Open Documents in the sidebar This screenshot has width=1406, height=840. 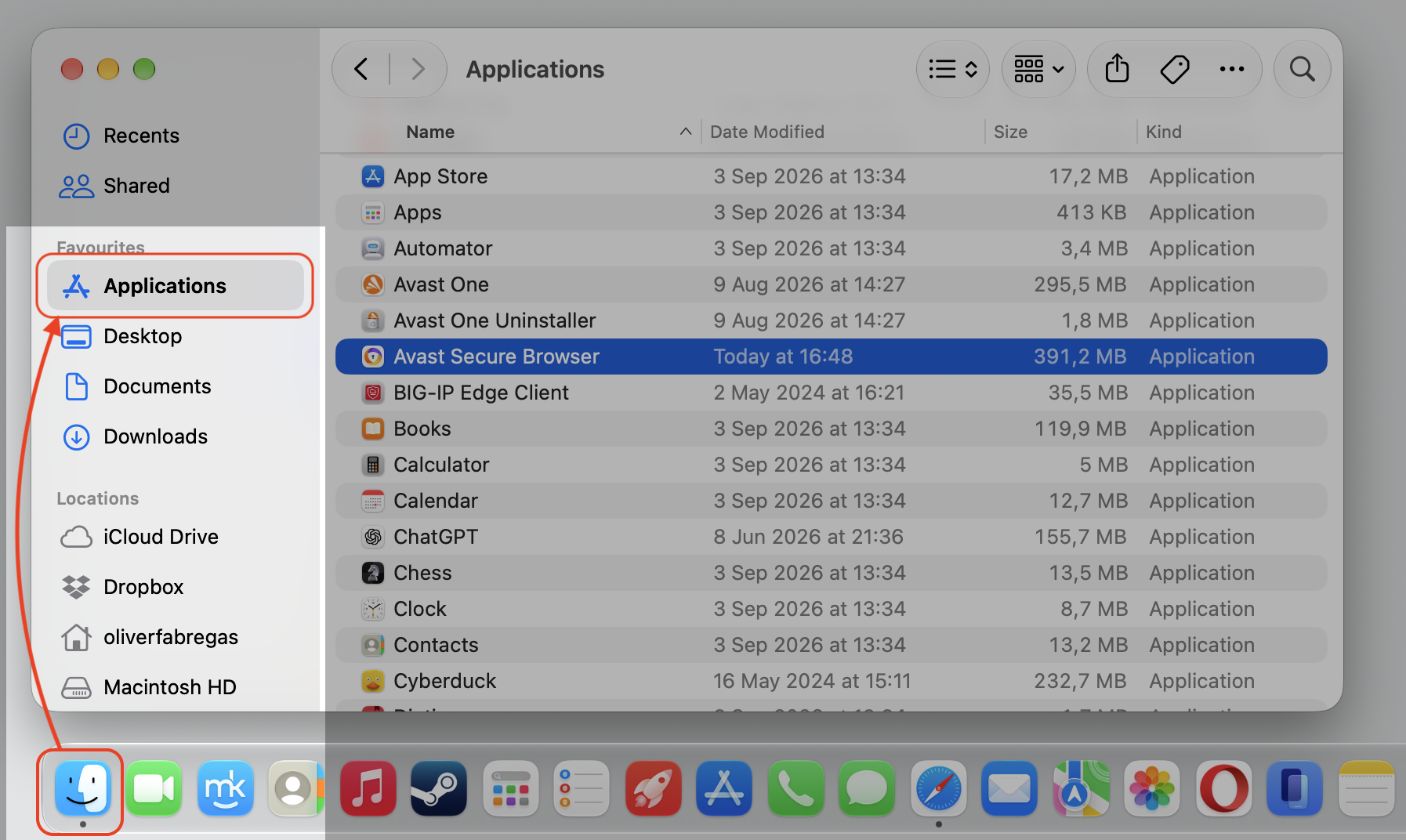176,386
